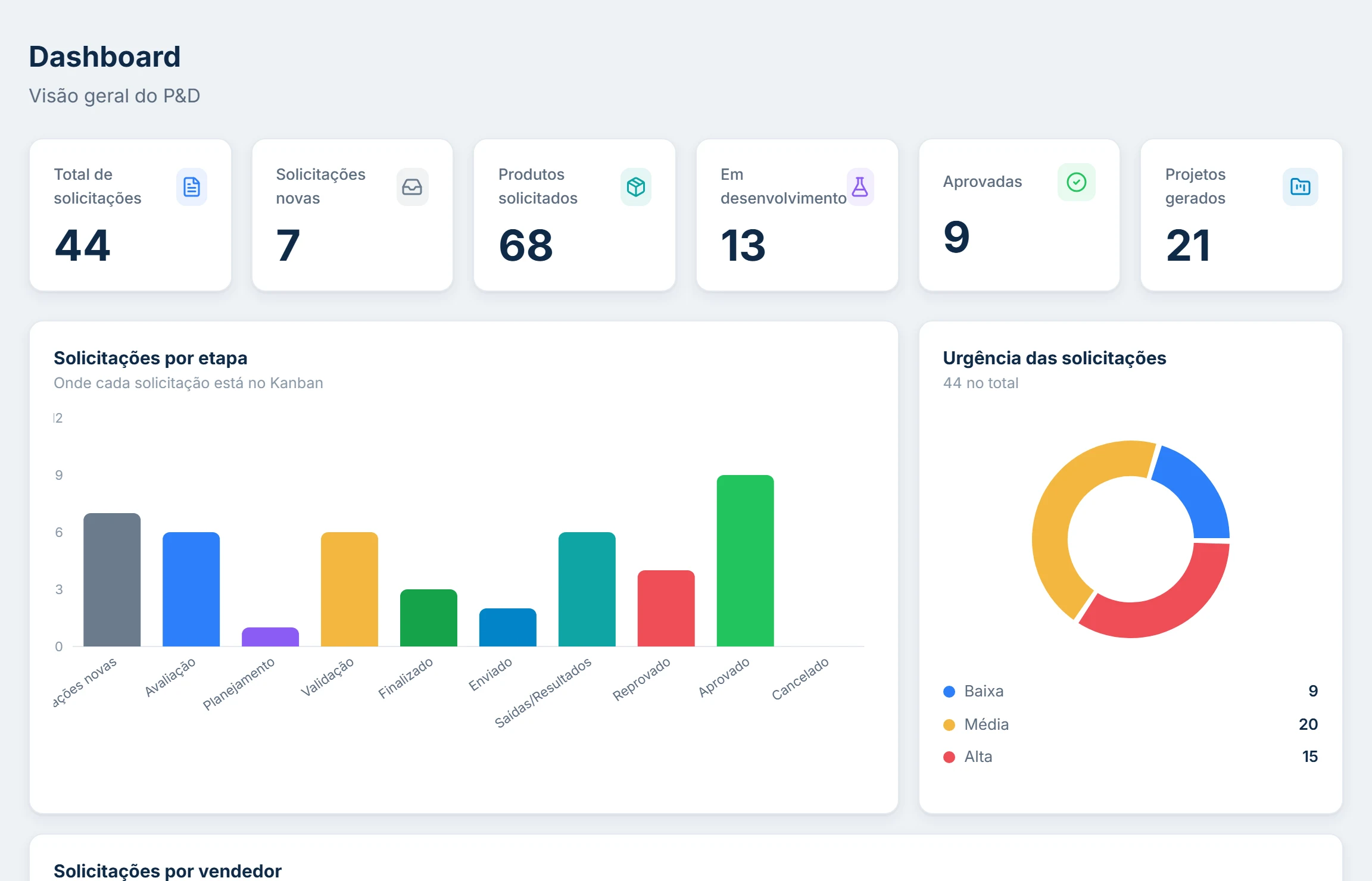Click the '44 no total' caption
The width and height of the screenshot is (1372, 881).
[981, 383]
